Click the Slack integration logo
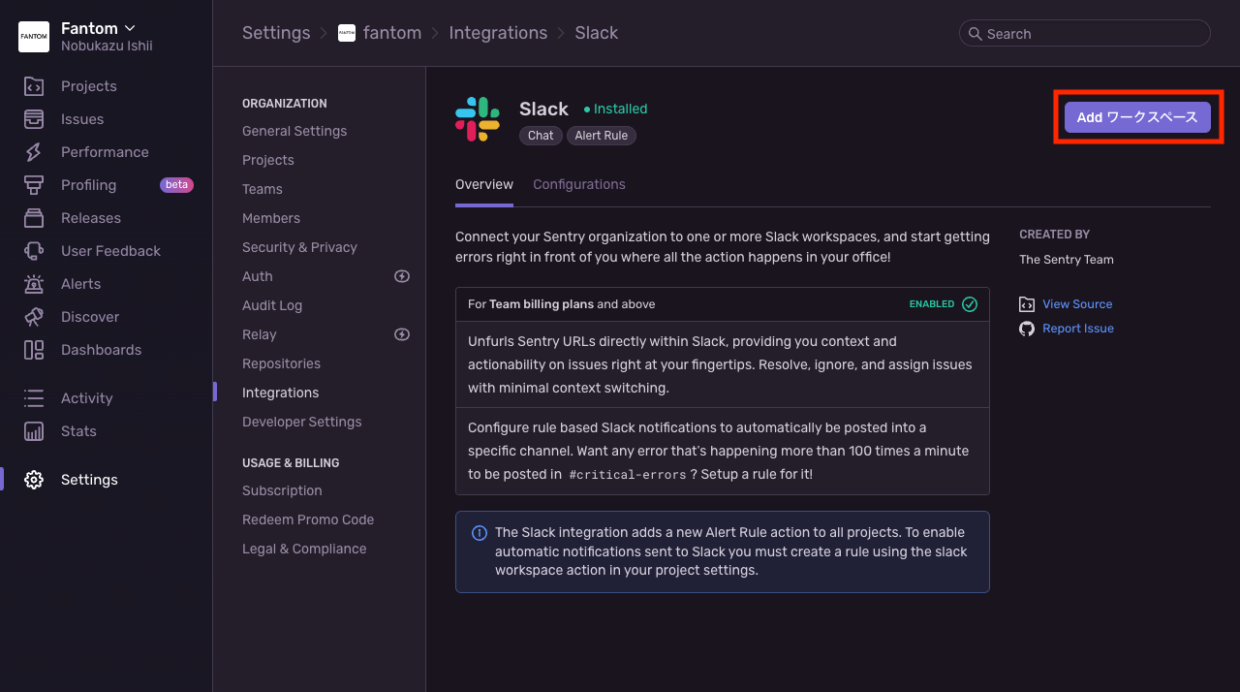The height and width of the screenshot is (692, 1240). 478,119
